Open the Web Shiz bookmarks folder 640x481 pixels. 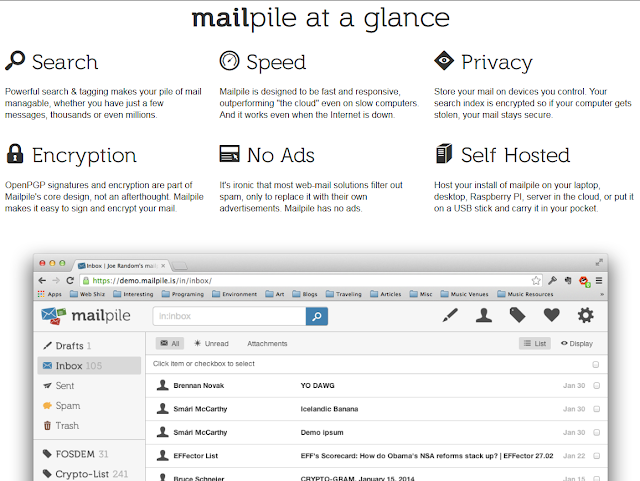click(87, 294)
